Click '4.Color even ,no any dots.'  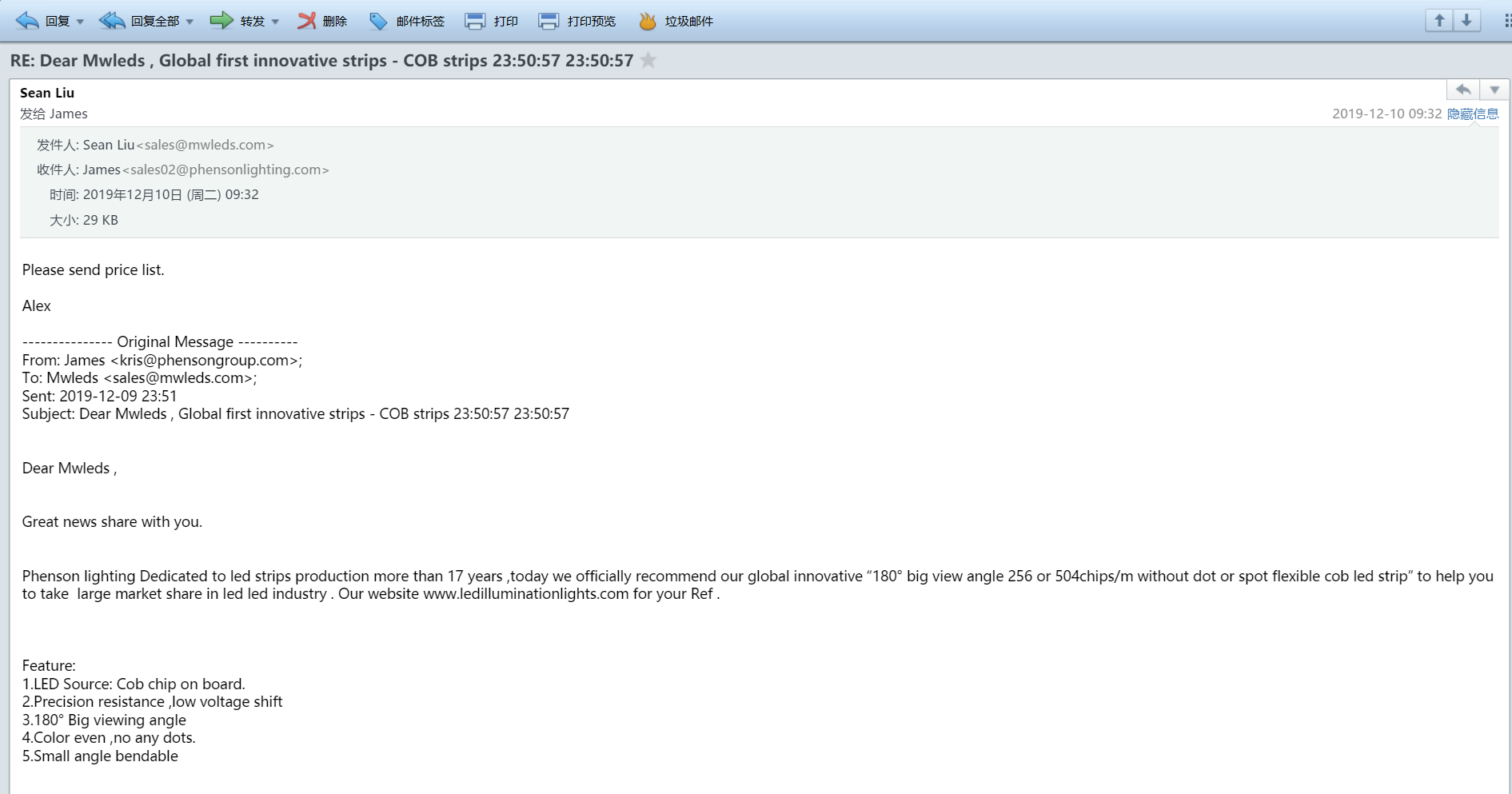tap(109, 738)
